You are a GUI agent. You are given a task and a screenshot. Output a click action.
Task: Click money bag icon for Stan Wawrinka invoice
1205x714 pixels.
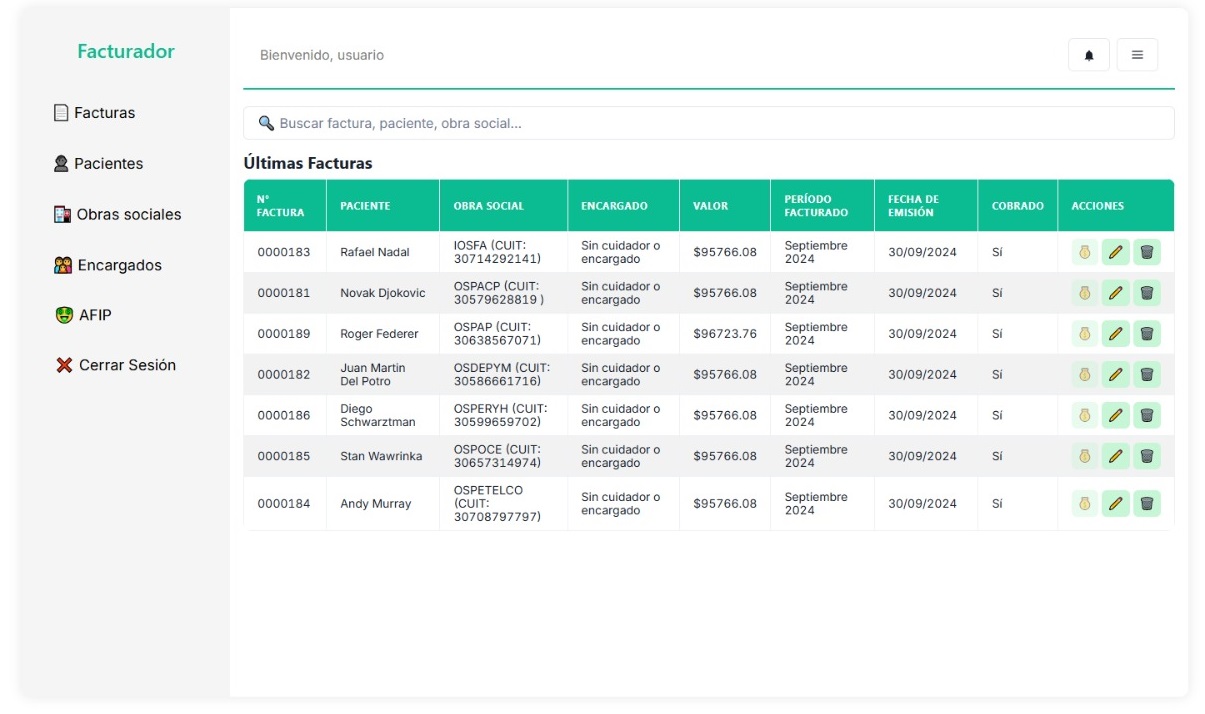pos(1084,456)
